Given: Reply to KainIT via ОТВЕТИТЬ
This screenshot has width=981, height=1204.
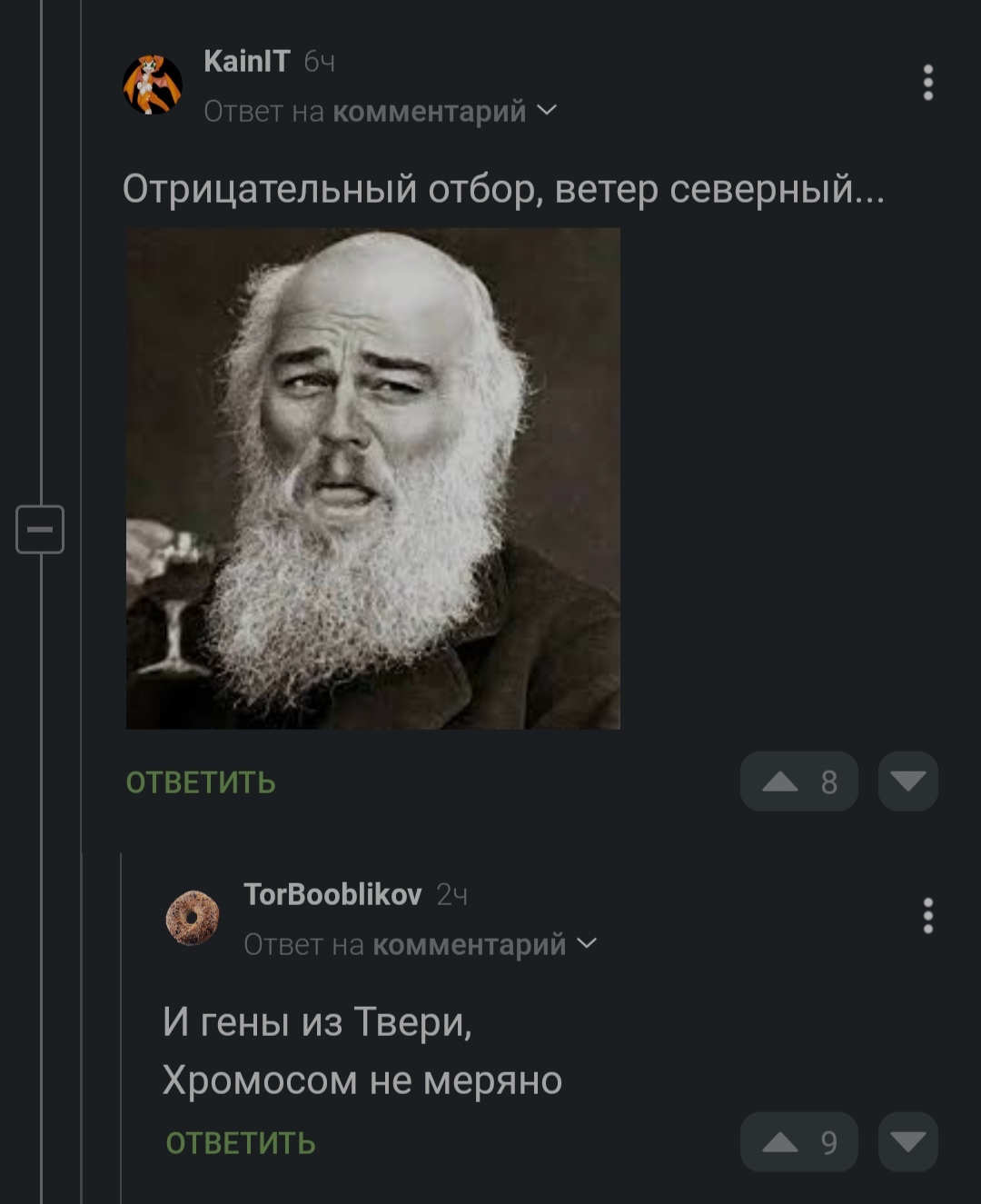Looking at the screenshot, I should pos(201,782).
